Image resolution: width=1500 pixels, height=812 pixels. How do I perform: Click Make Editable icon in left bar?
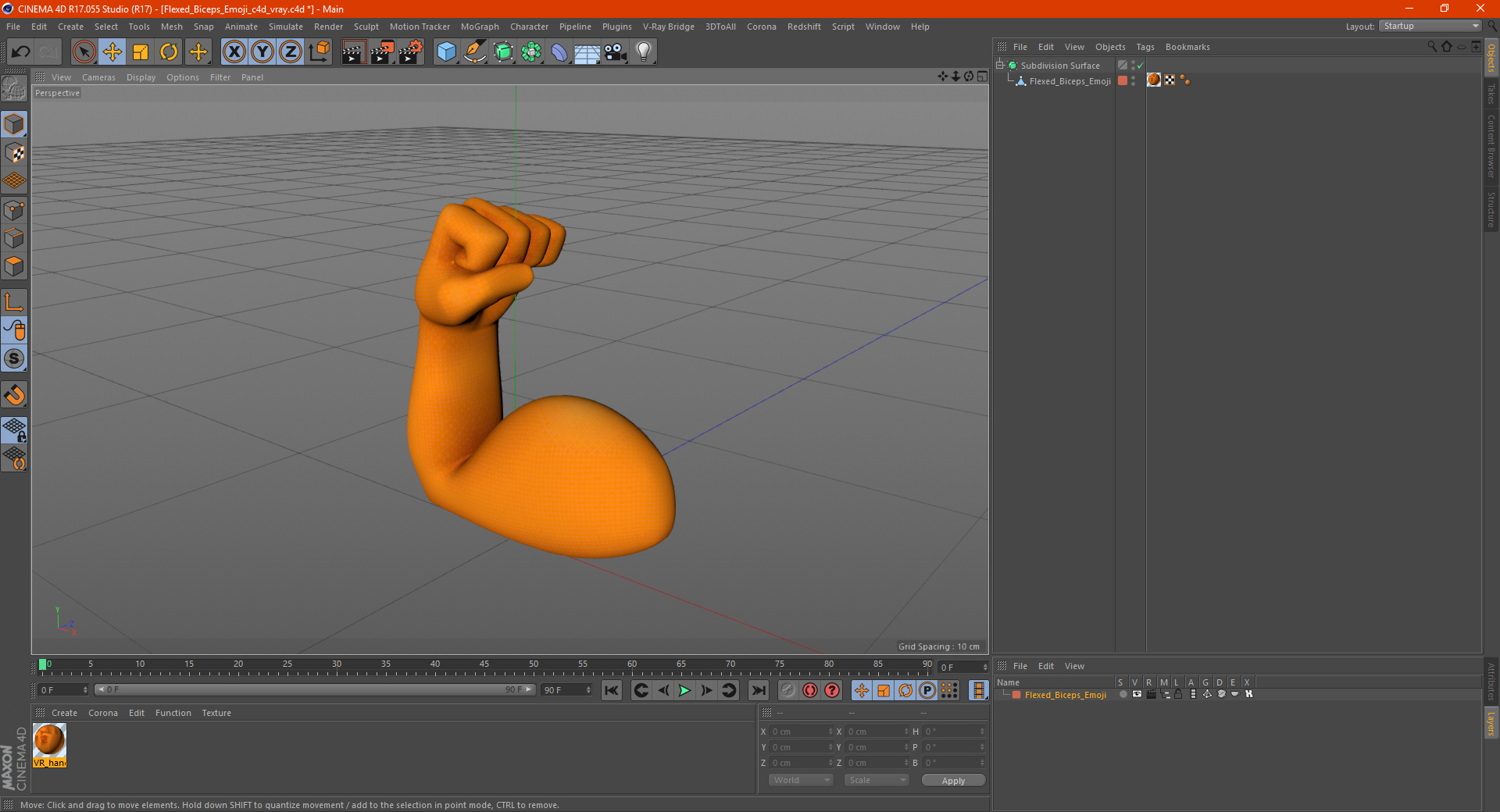pos(14,89)
